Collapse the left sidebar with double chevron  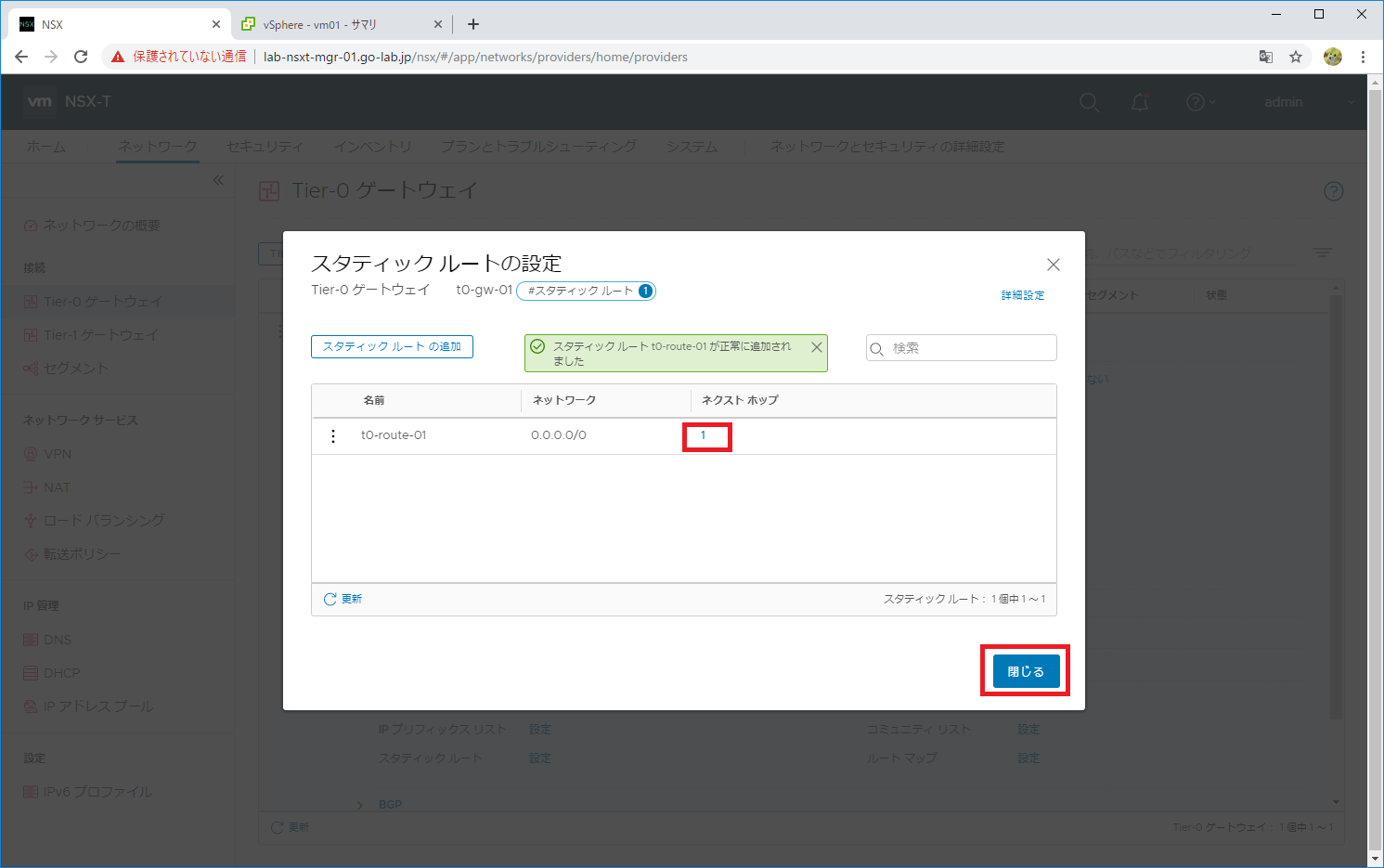click(x=218, y=180)
